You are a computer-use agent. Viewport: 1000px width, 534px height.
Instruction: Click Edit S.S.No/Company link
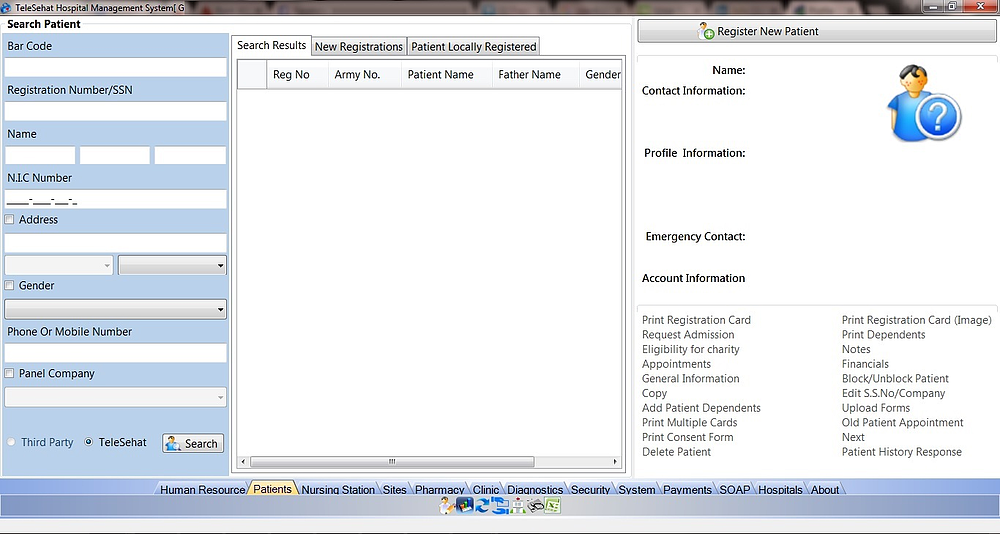point(893,394)
